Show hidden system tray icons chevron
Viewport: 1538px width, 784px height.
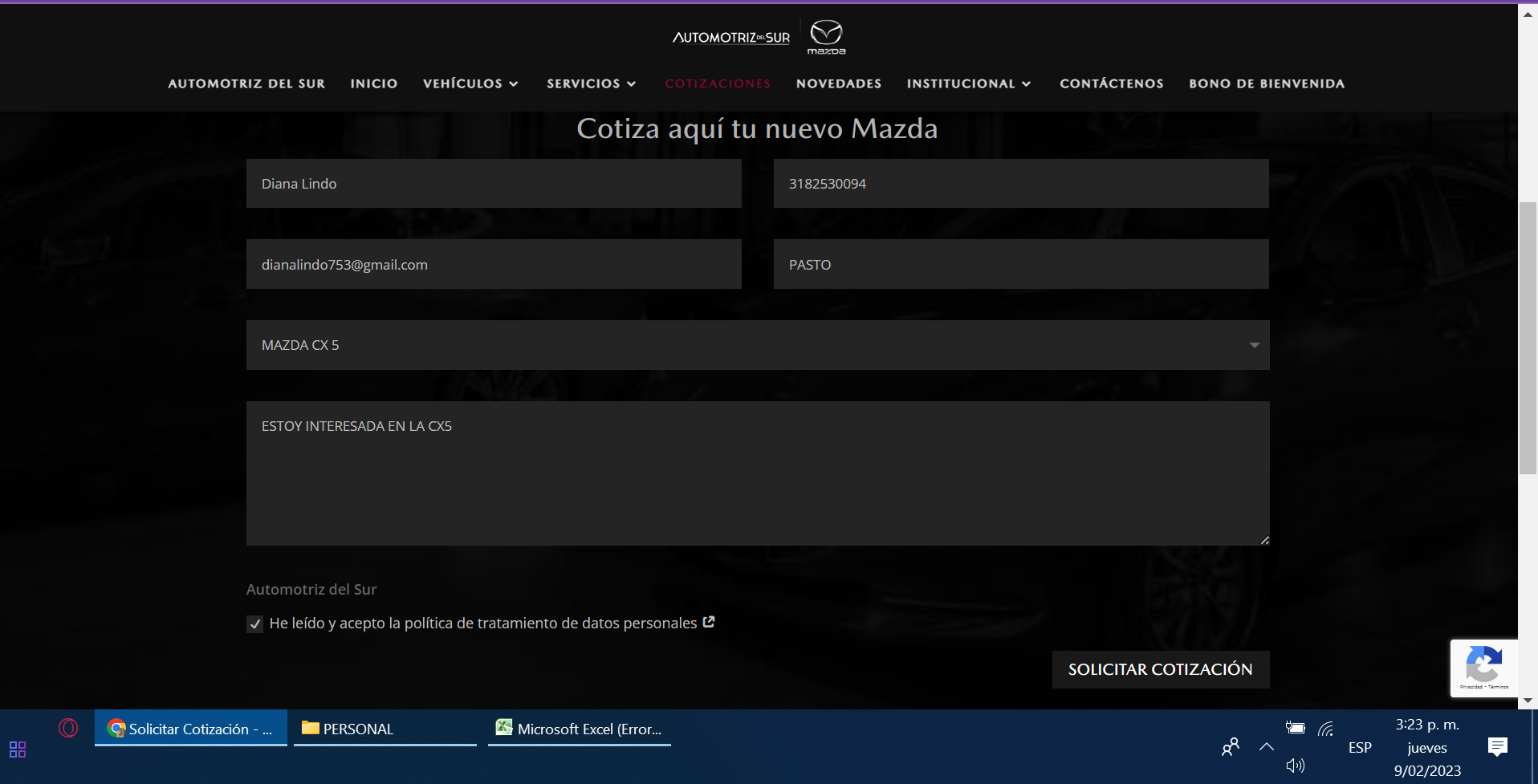point(1267,747)
